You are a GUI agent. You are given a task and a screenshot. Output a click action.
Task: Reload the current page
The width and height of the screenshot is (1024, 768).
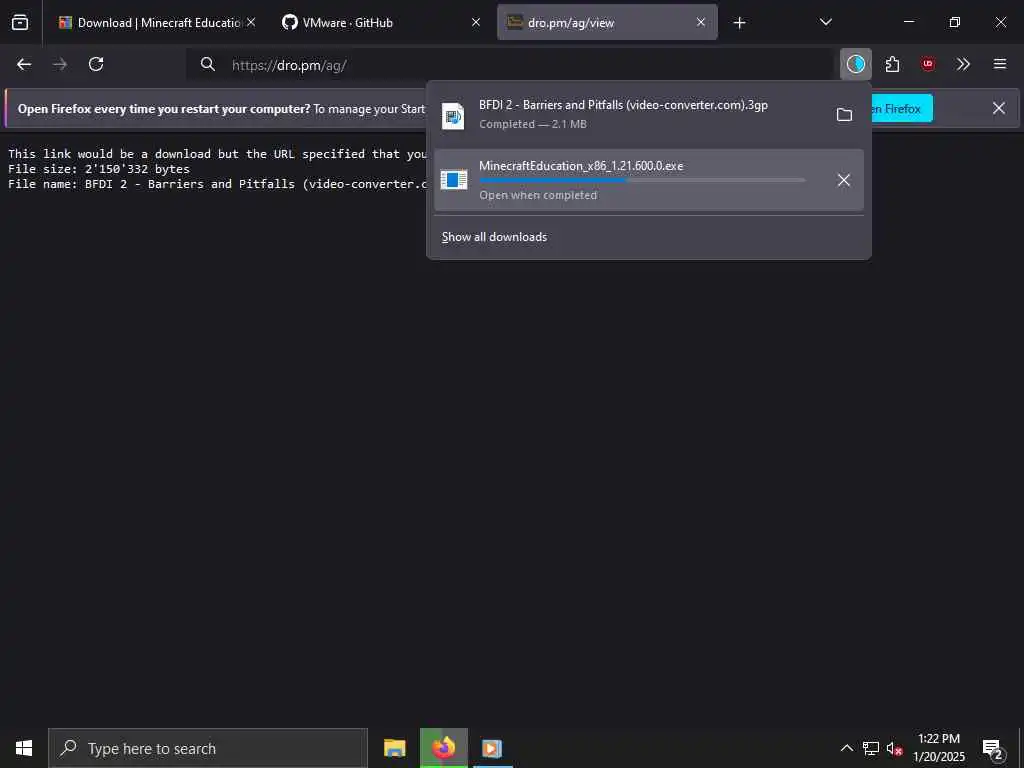(96, 64)
